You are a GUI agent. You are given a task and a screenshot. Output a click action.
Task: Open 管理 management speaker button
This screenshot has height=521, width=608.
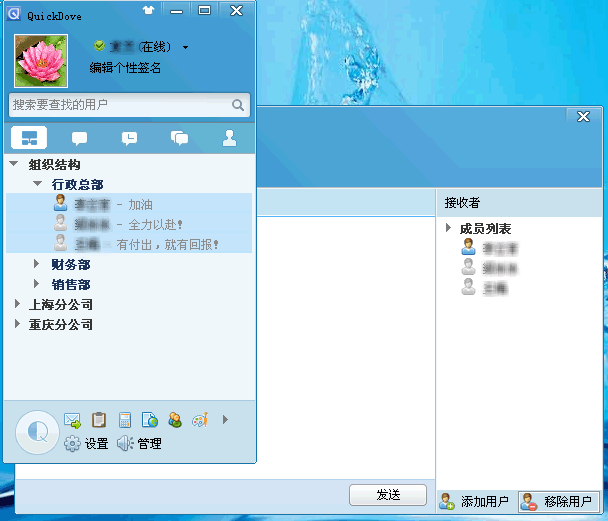(x=139, y=443)
